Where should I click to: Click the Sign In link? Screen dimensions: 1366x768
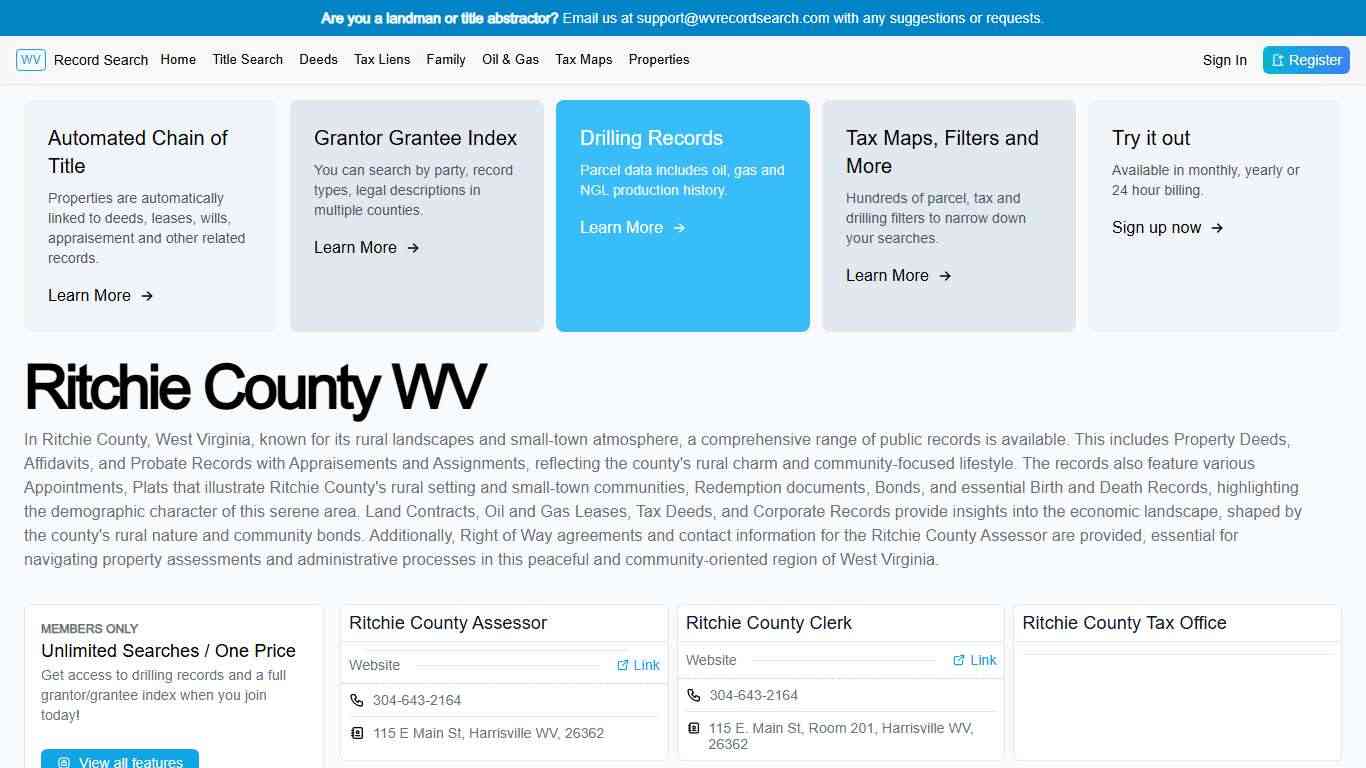tap(1224, 60)
